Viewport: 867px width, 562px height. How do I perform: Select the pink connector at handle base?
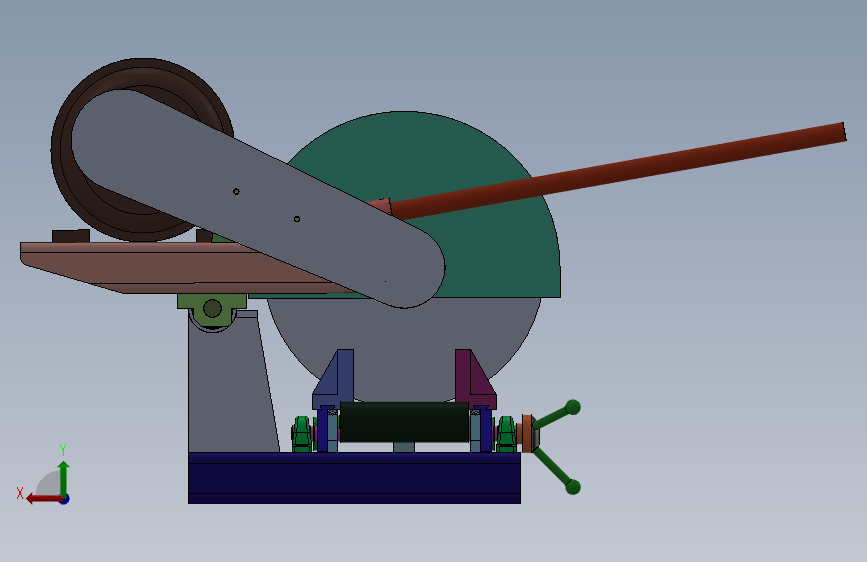[382, 206]
